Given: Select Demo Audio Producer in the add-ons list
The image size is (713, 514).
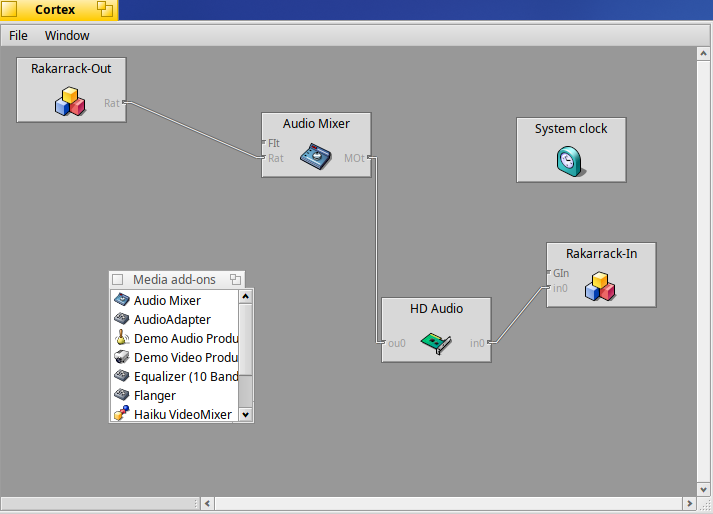Looking at the screenshot, I should (x=186, y=338).
